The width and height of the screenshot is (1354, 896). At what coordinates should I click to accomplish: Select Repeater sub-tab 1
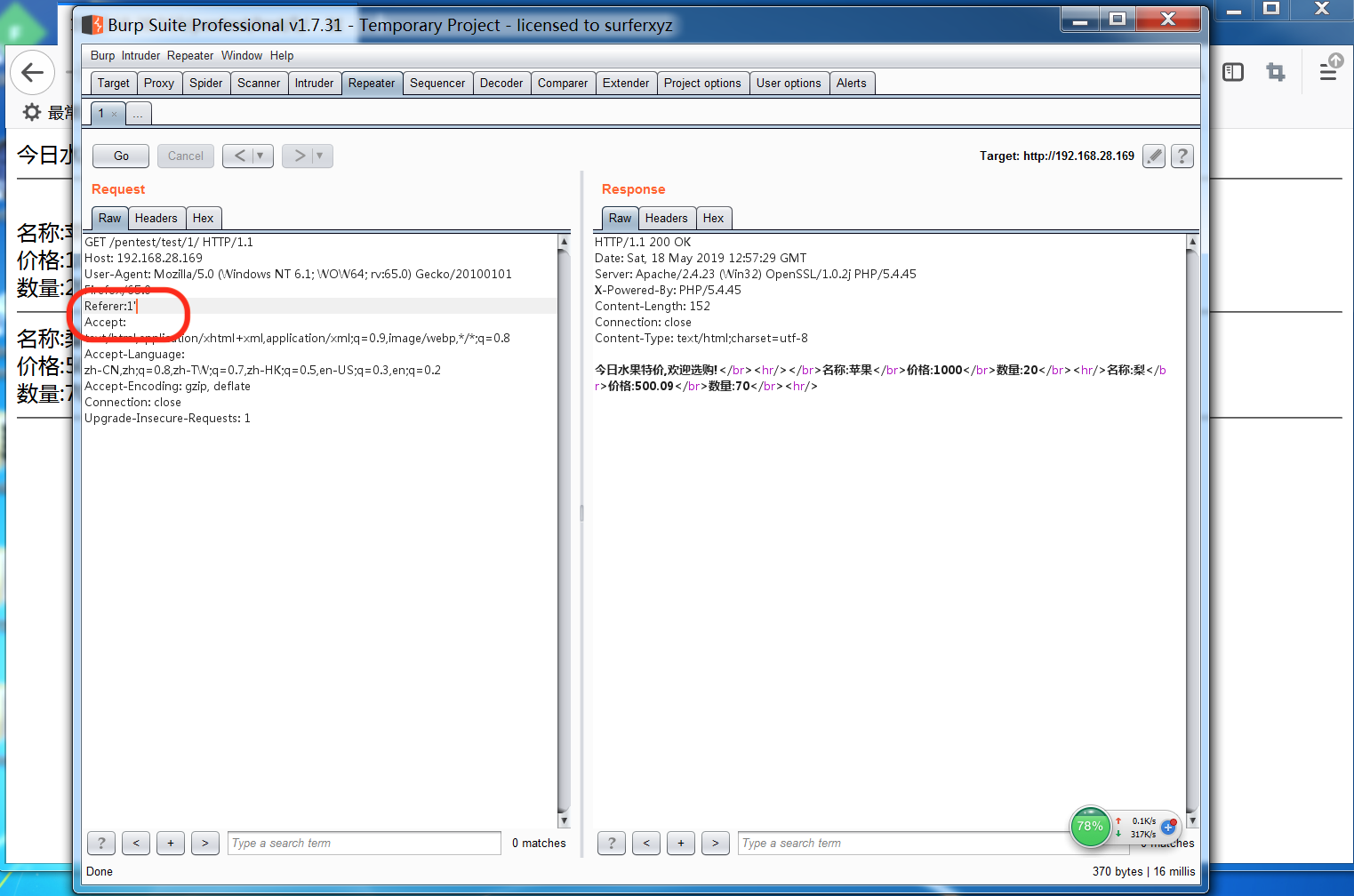pyautogui.click(x=101, y=114)
